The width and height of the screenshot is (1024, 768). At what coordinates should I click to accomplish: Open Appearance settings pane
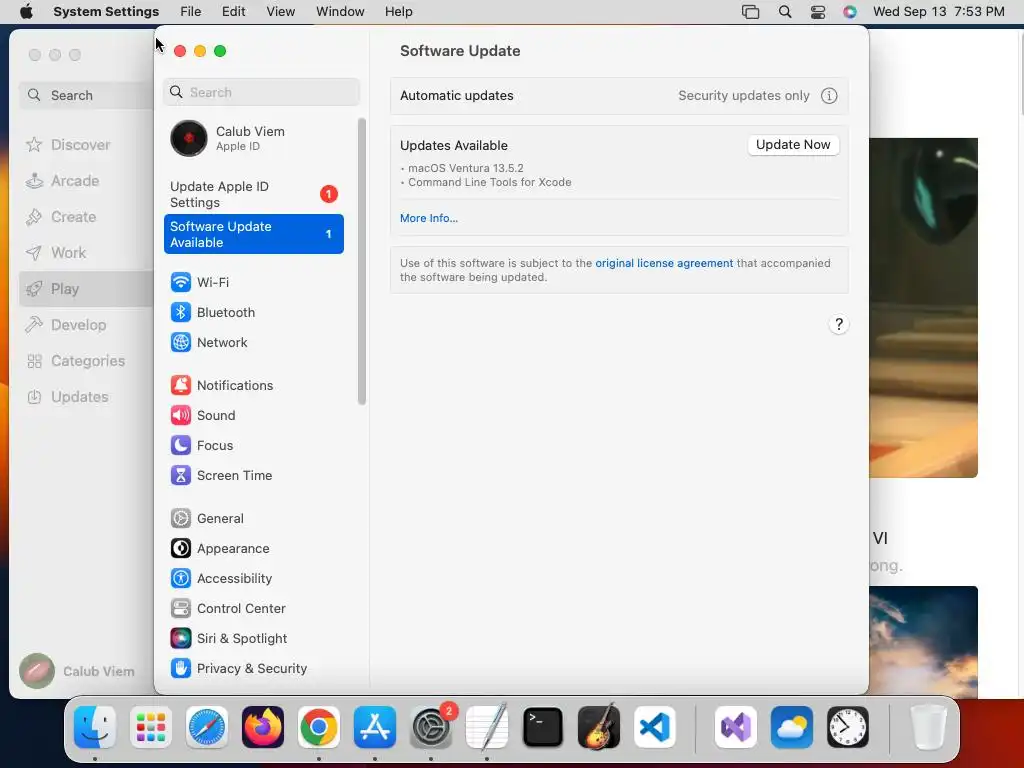tap(253, 549)
